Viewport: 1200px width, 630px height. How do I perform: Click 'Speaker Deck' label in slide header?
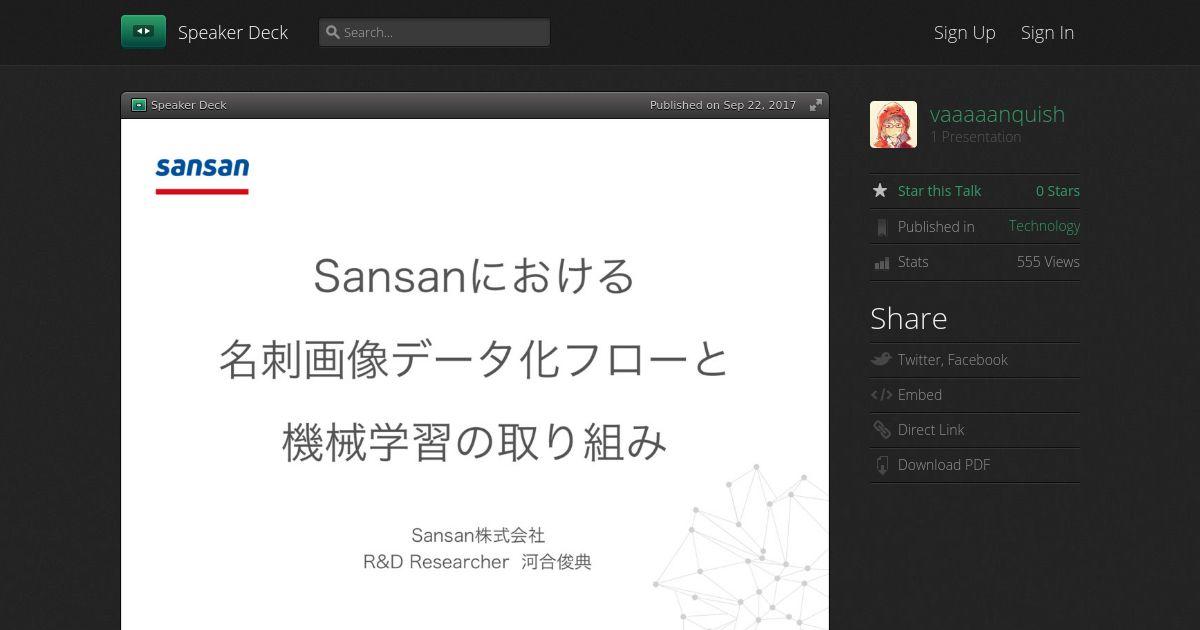(189, 105)
